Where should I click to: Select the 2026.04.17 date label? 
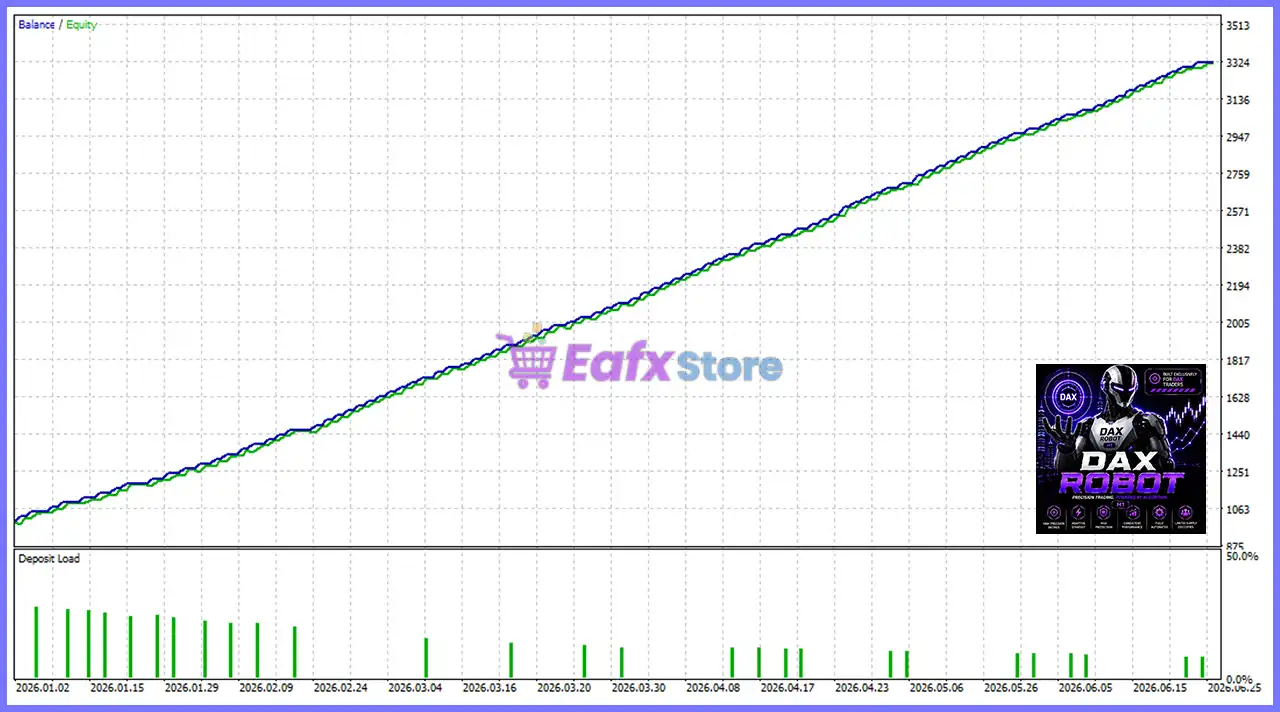coord(788,689)
